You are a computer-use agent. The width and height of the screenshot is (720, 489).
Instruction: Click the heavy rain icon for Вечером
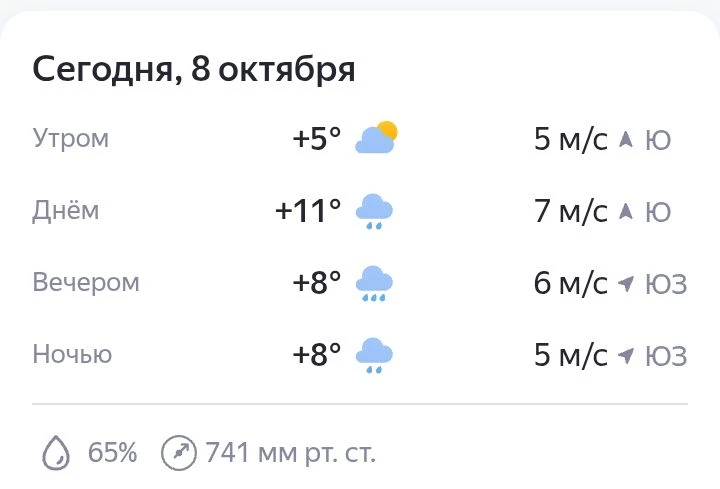374,283
